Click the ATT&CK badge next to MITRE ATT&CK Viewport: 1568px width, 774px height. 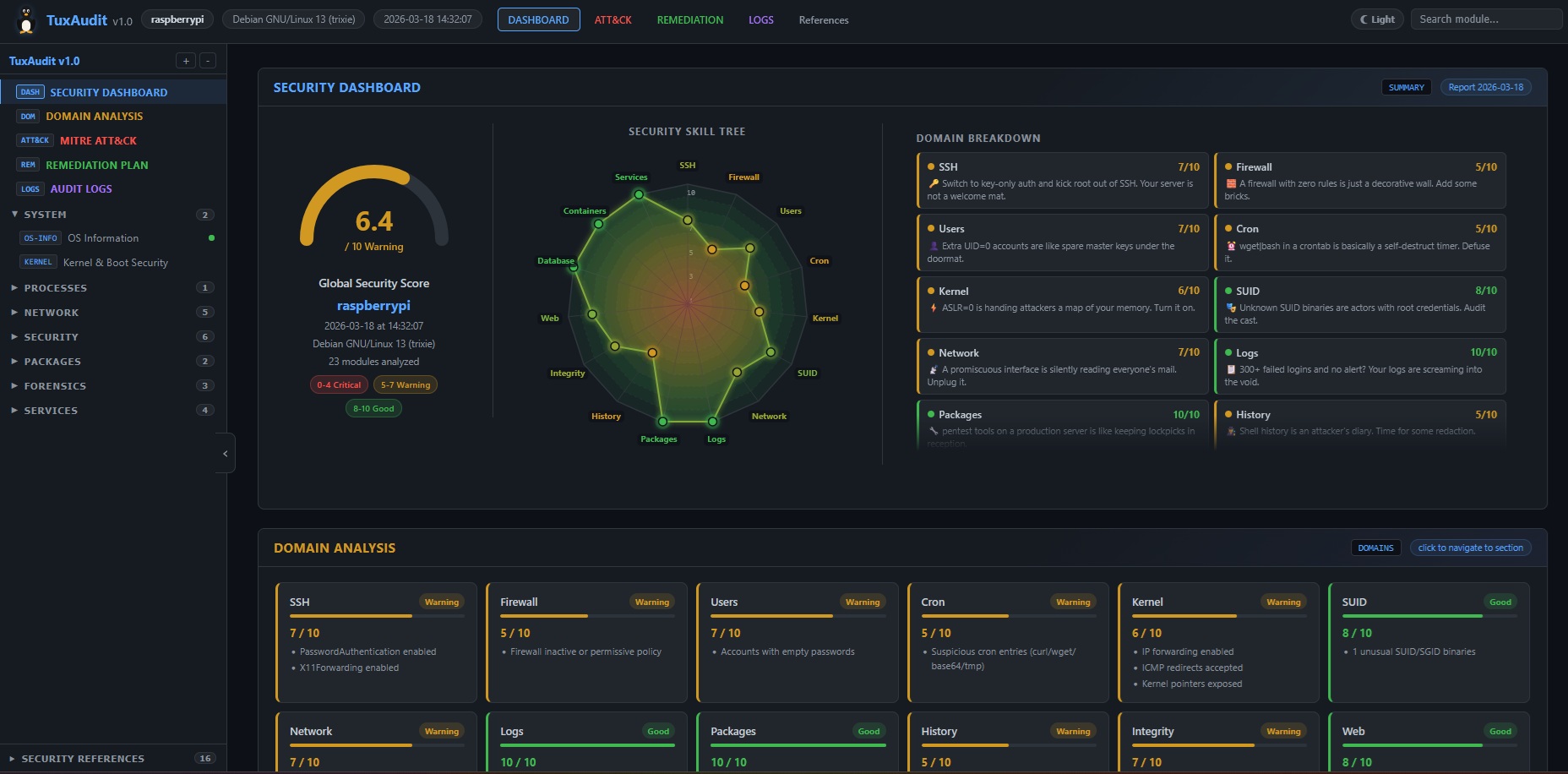click(x=35, y=140)
